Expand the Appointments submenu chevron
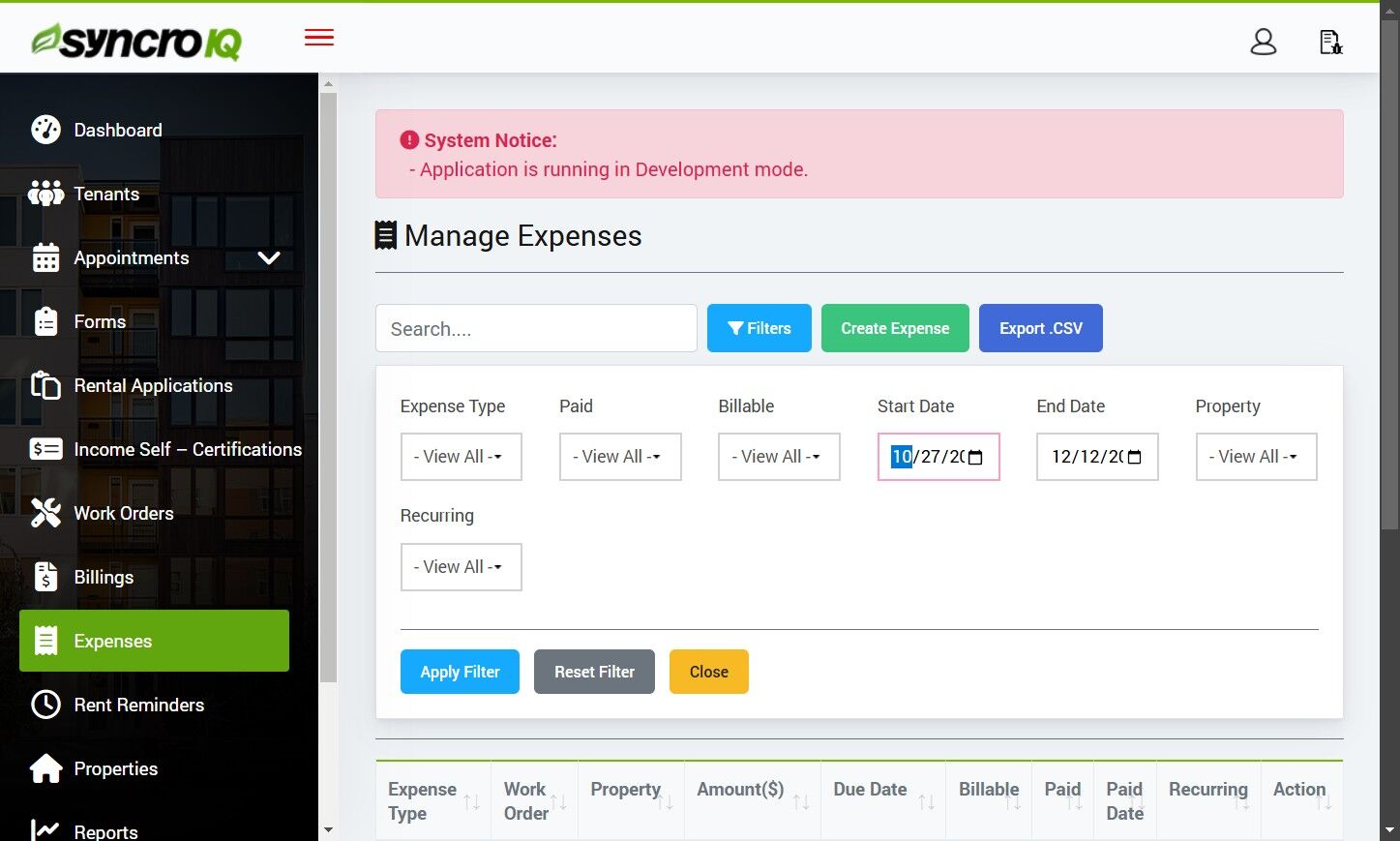This screenshot has width=1400, height=841. pyautogui.click(x=269, y=258)
